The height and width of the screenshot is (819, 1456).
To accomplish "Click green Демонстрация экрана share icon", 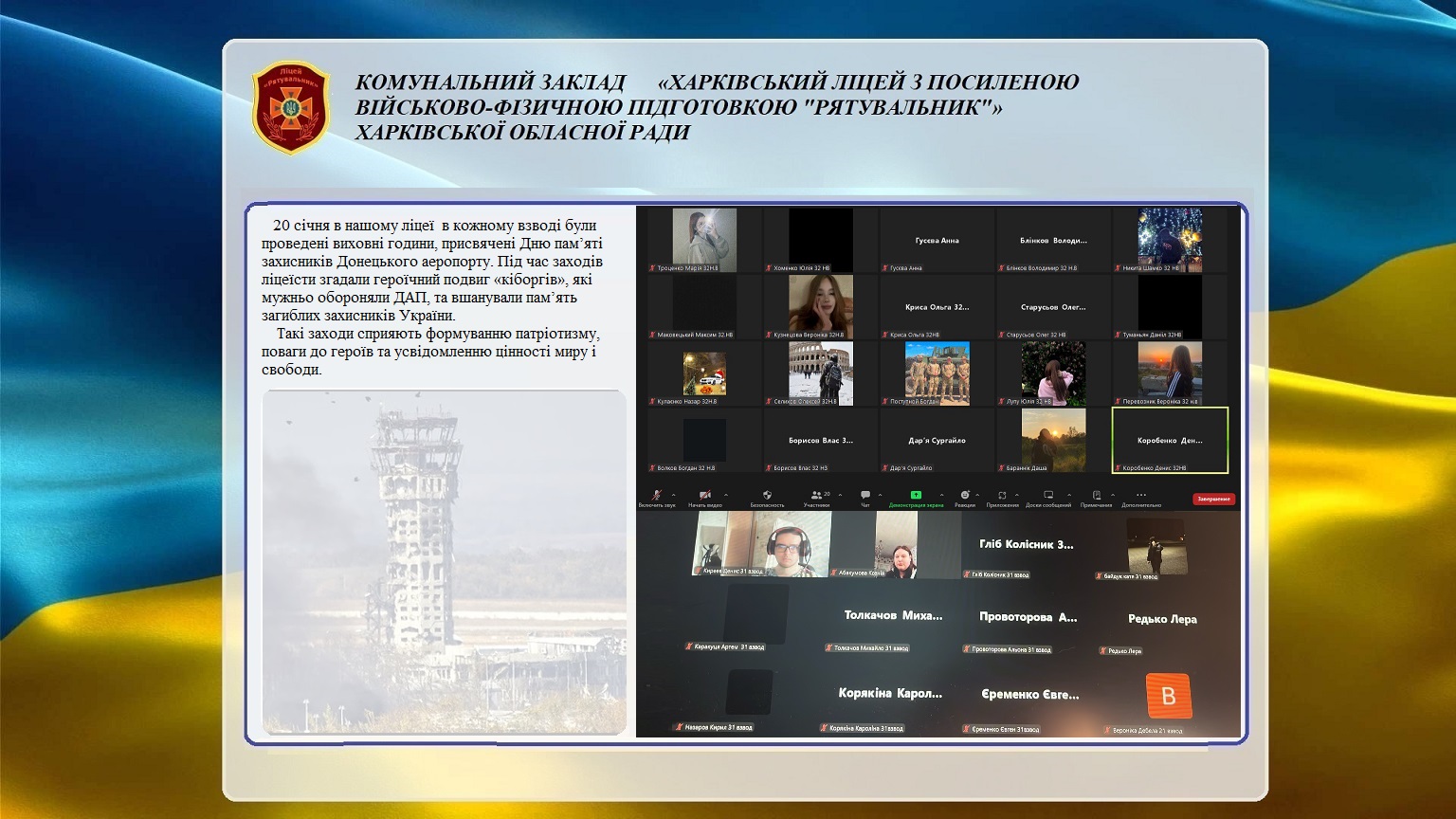I will (916, 495).
